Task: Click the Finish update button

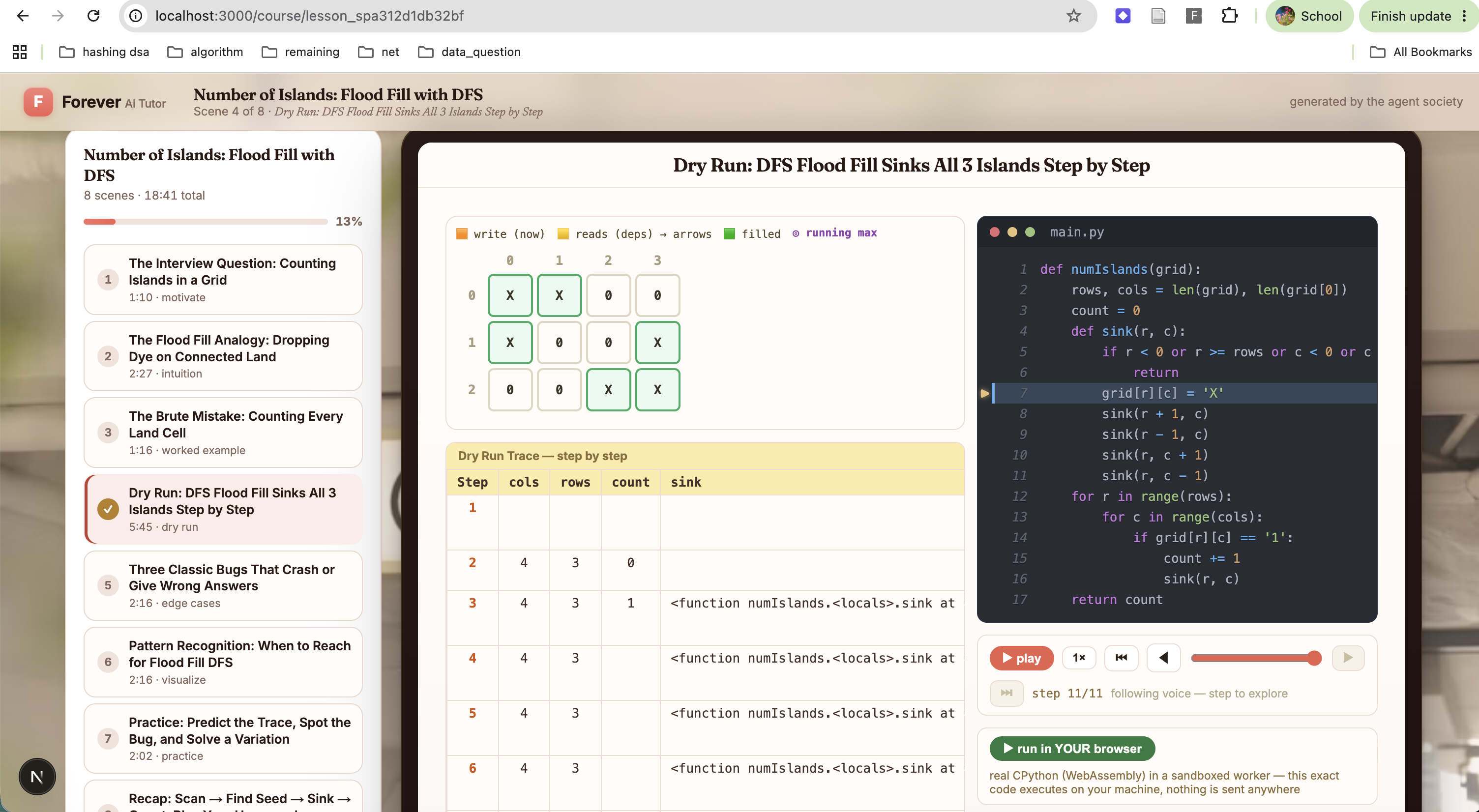Action: coord(1419,16)
